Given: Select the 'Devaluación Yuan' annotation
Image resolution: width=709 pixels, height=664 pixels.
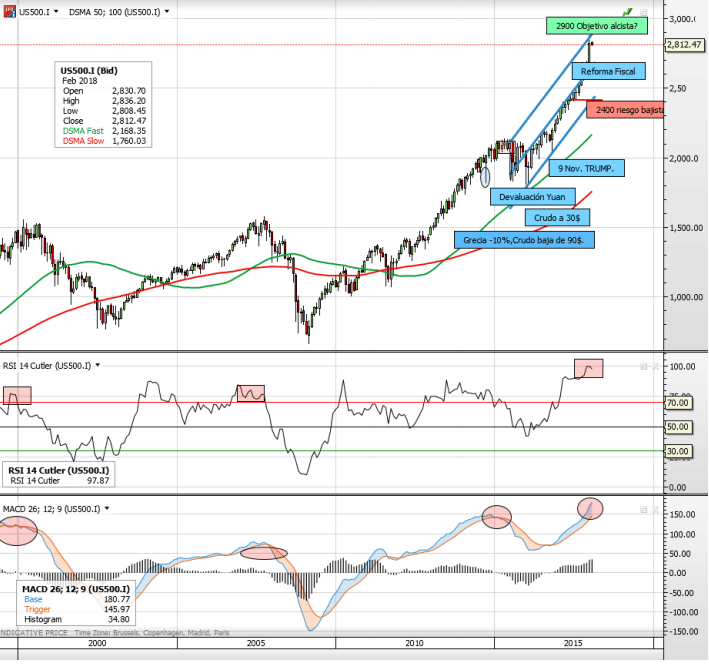Looking at the screenshot, I should (x=533, y=197).
